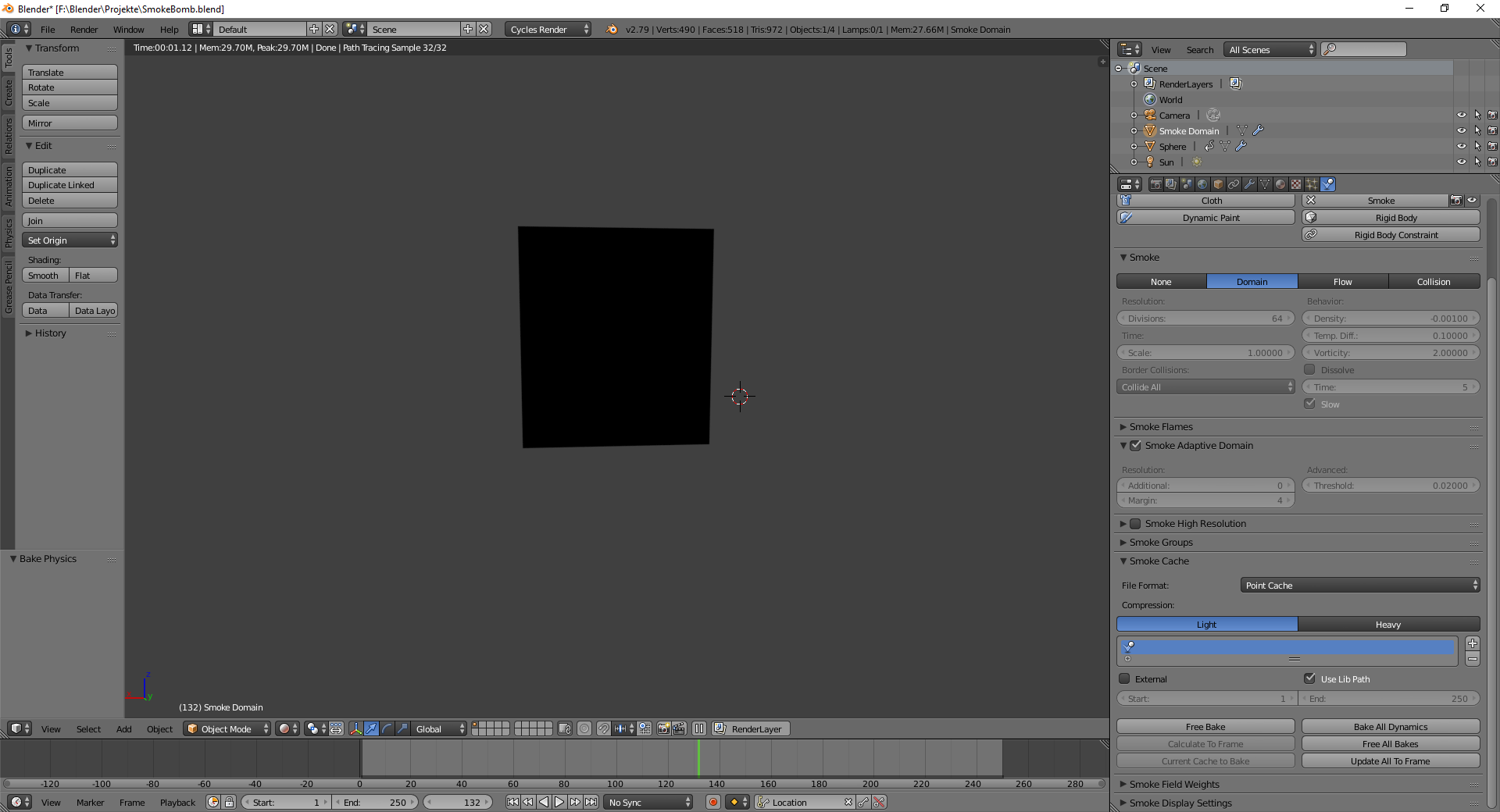Switch smoke type to Collision
Screen dimensions: 1500x812
(x=1434, y=281)
